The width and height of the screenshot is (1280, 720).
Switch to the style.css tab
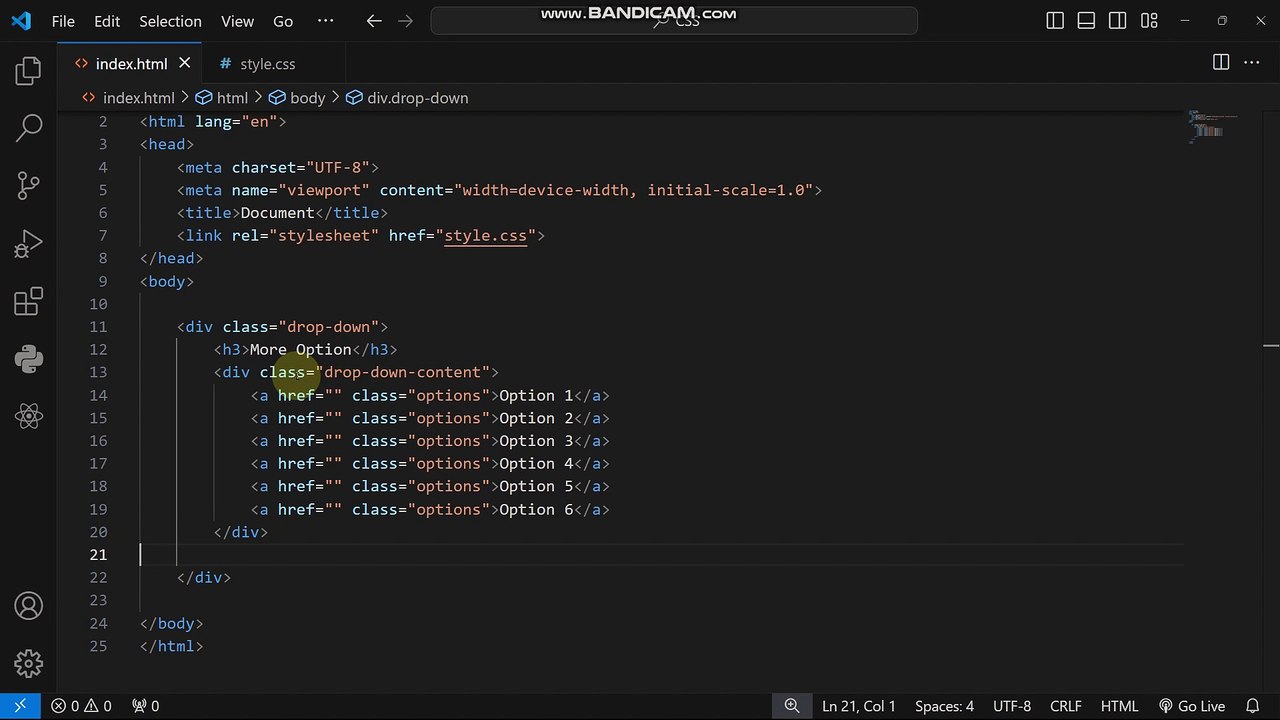[x=267, y=64]
